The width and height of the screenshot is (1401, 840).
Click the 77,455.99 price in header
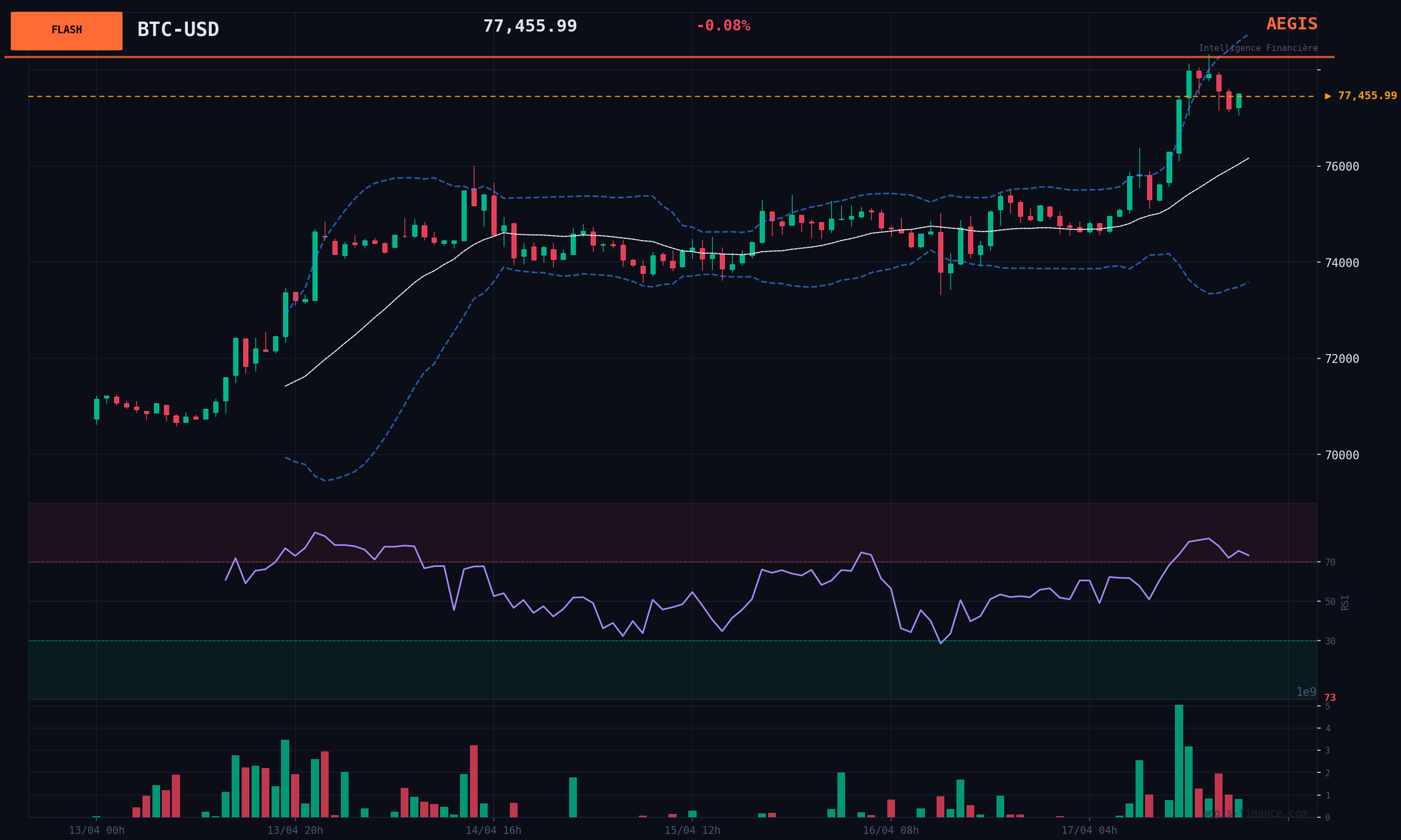(x=529, y=26)
